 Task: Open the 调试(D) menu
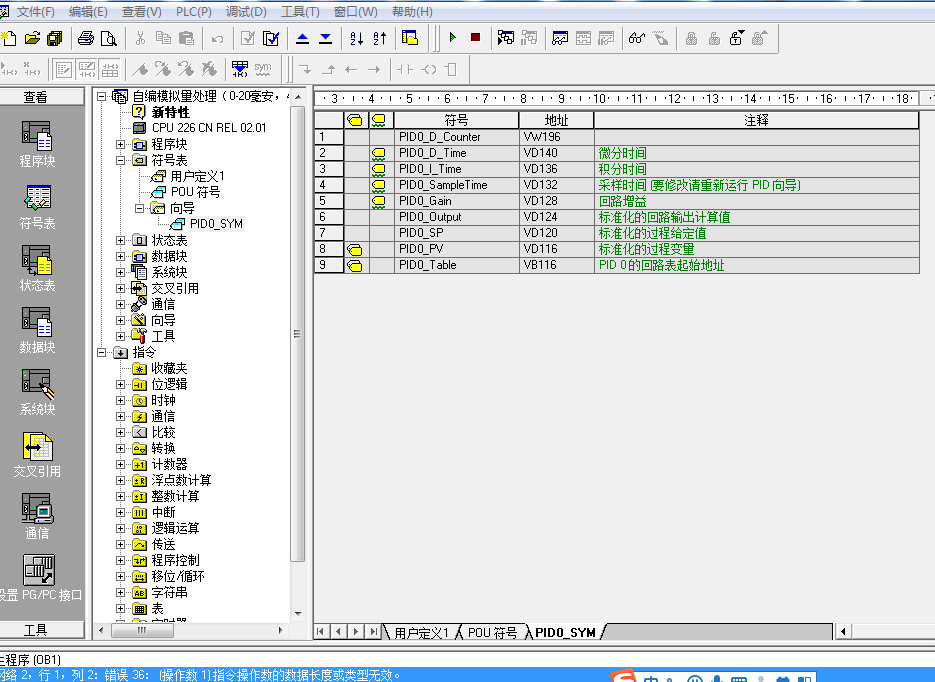[246, 12]
